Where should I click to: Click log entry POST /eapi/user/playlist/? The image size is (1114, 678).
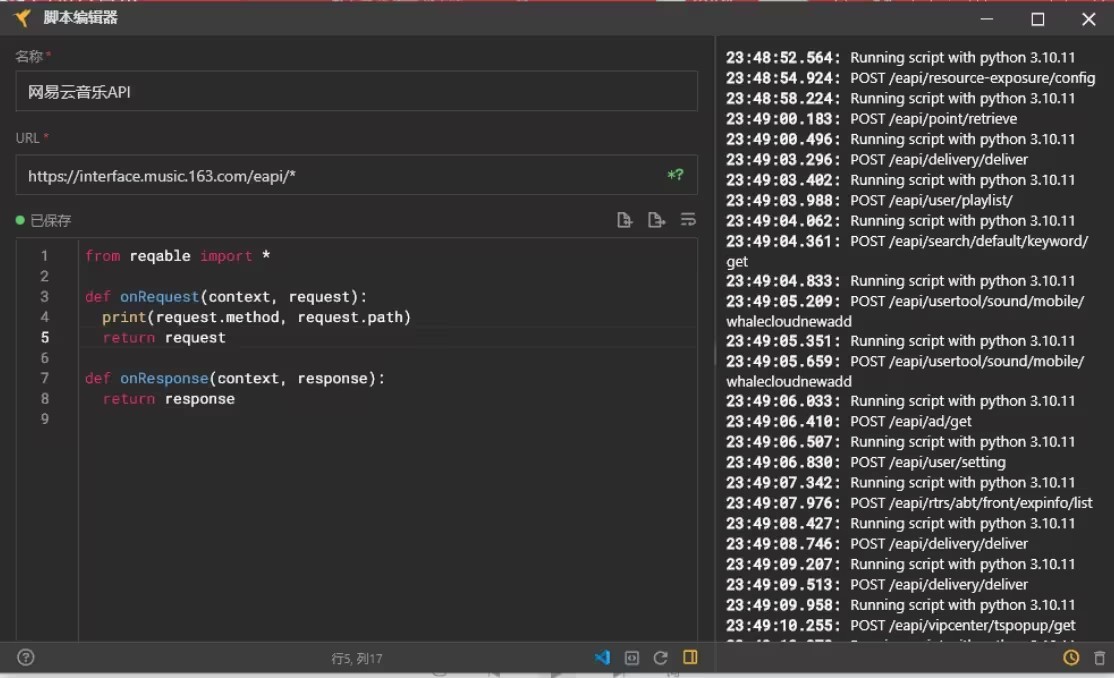click(923, 200)
